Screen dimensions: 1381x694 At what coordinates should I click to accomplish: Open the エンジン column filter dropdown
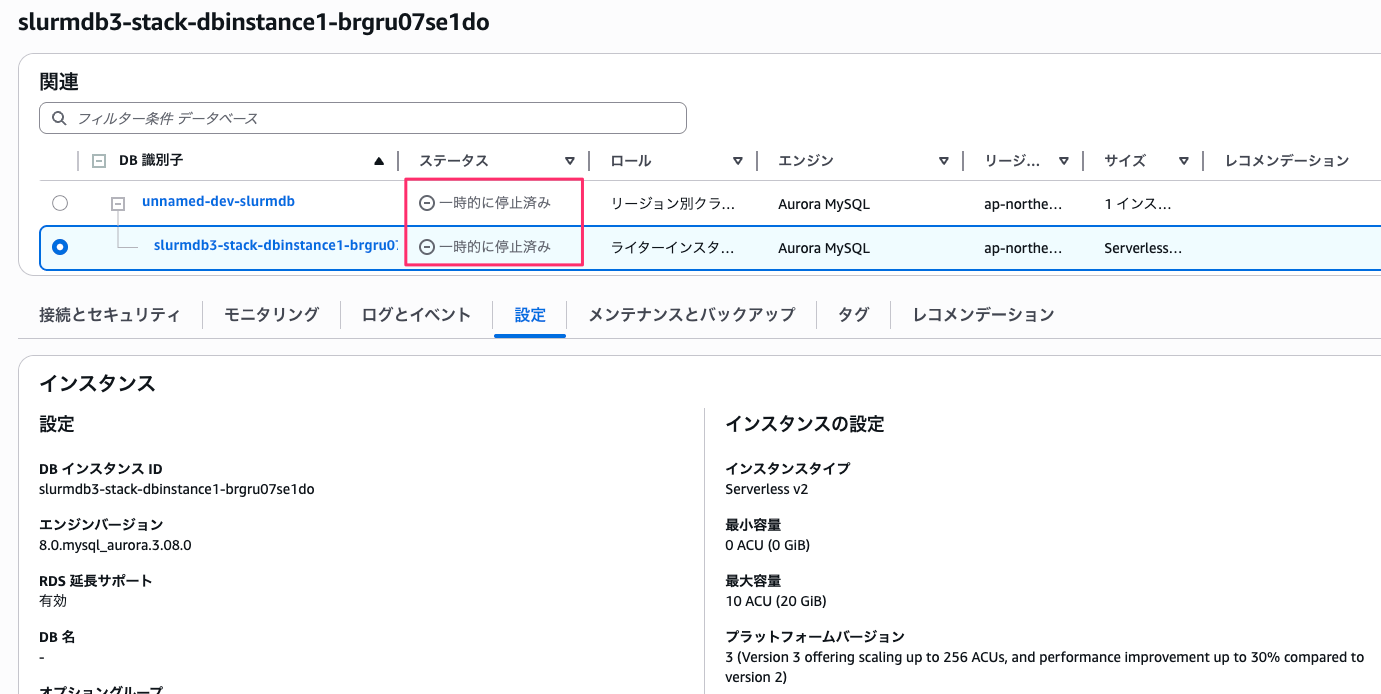tap(943, 160)
